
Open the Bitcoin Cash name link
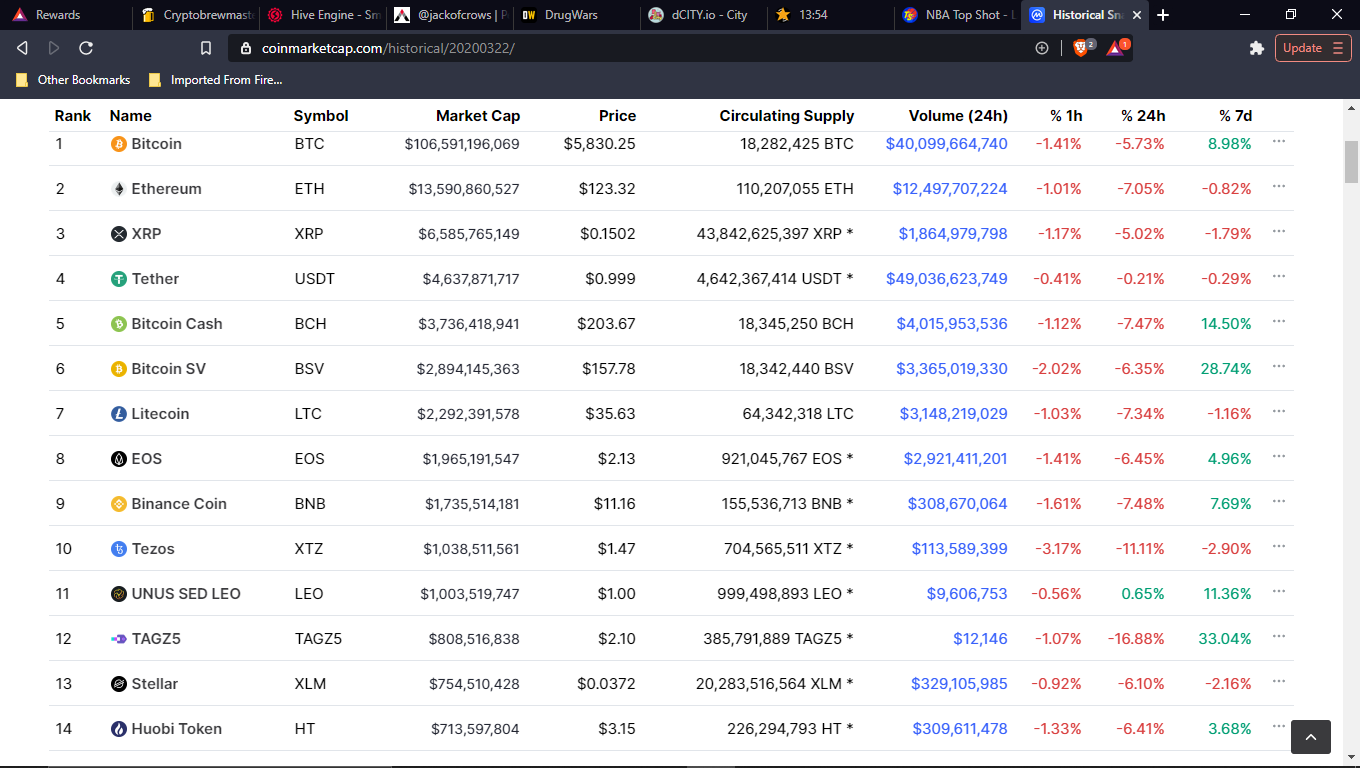tap(177, 324)
